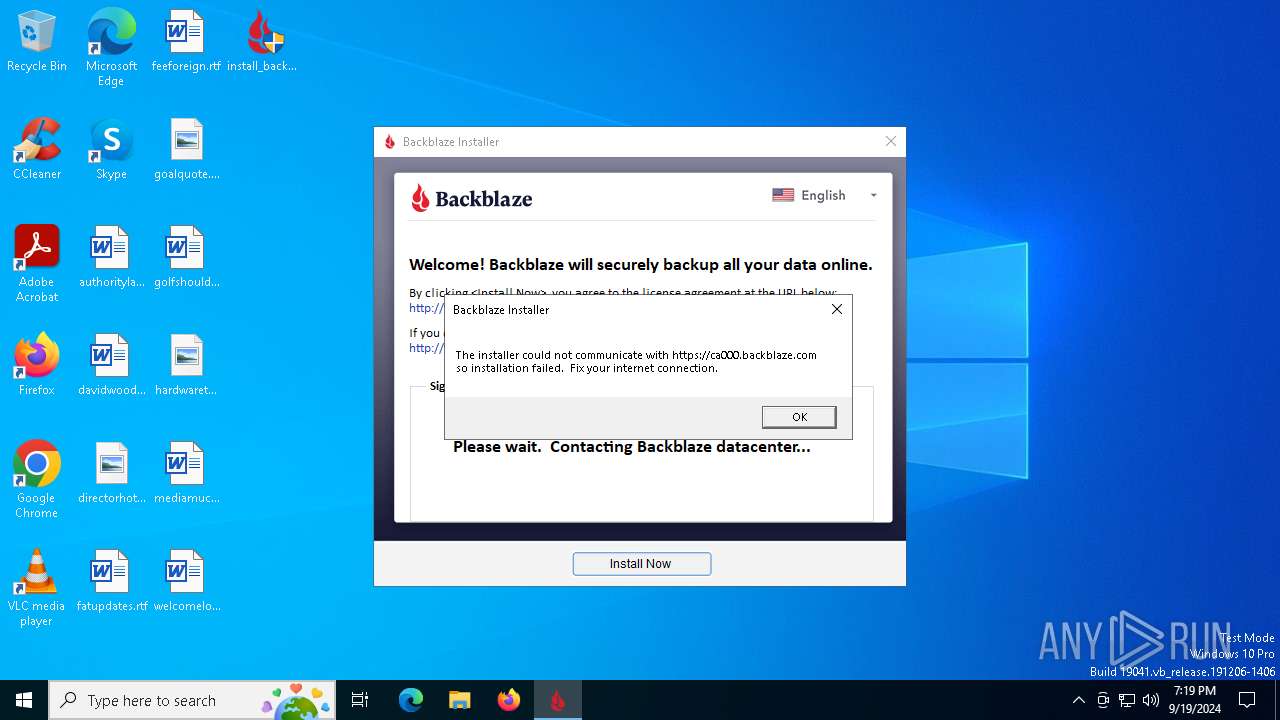Viewport: 1280px width, 720px height.
Task: Open VLC media player desktop shortcut
Action: (x=37, y=588)
